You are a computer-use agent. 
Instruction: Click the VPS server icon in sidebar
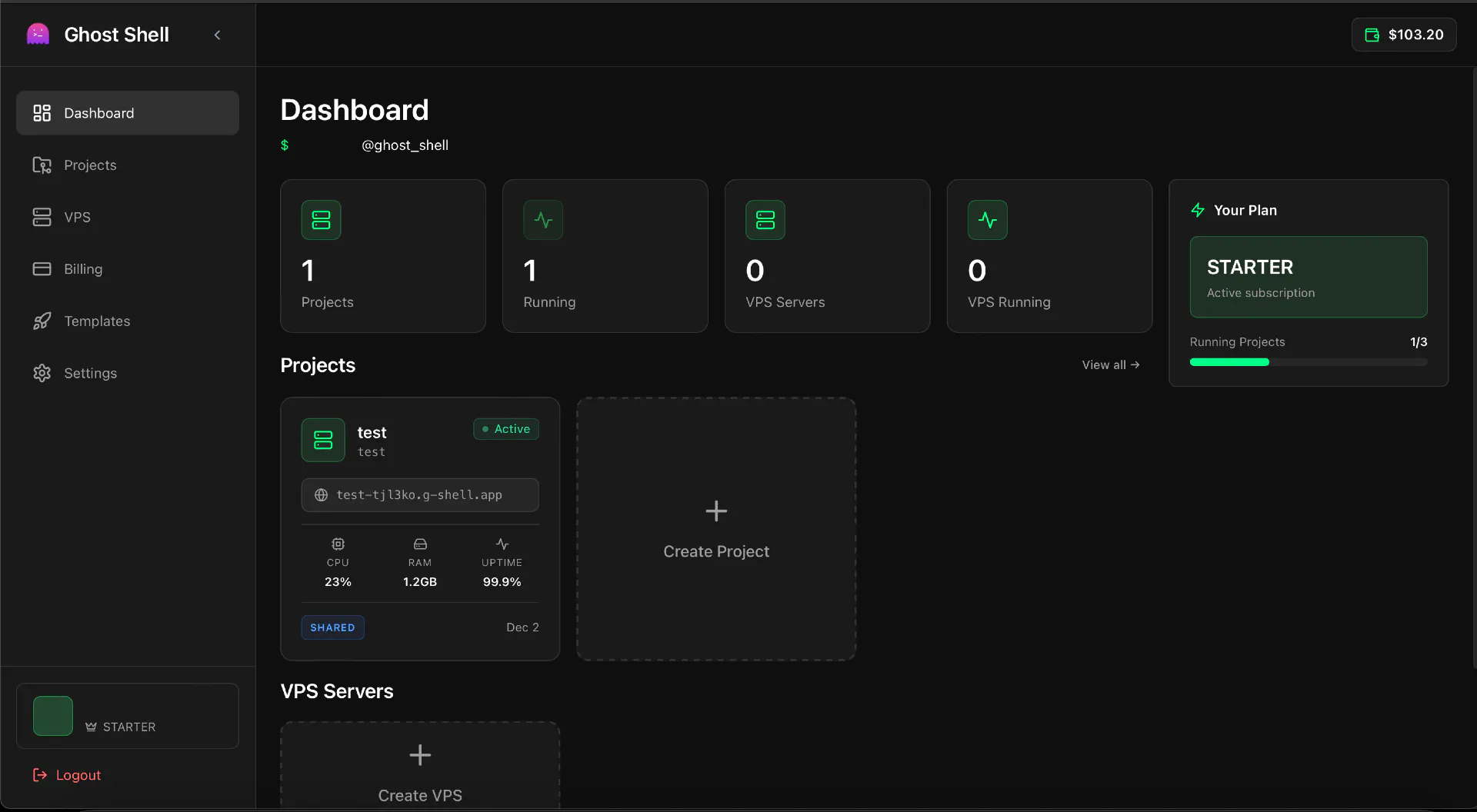[x=42, y=217]
